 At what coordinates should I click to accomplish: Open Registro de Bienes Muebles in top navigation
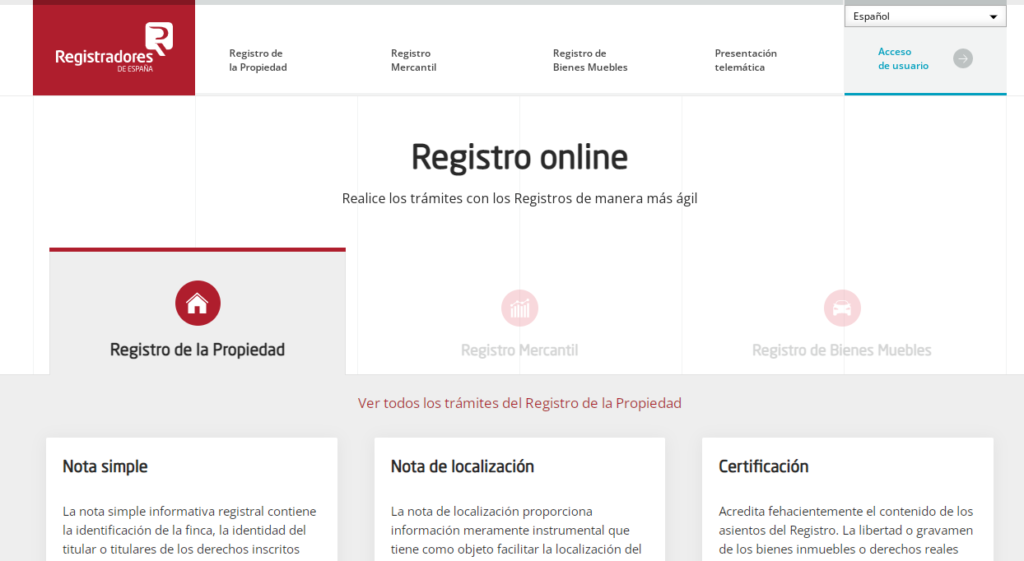(x=589, y=60)
